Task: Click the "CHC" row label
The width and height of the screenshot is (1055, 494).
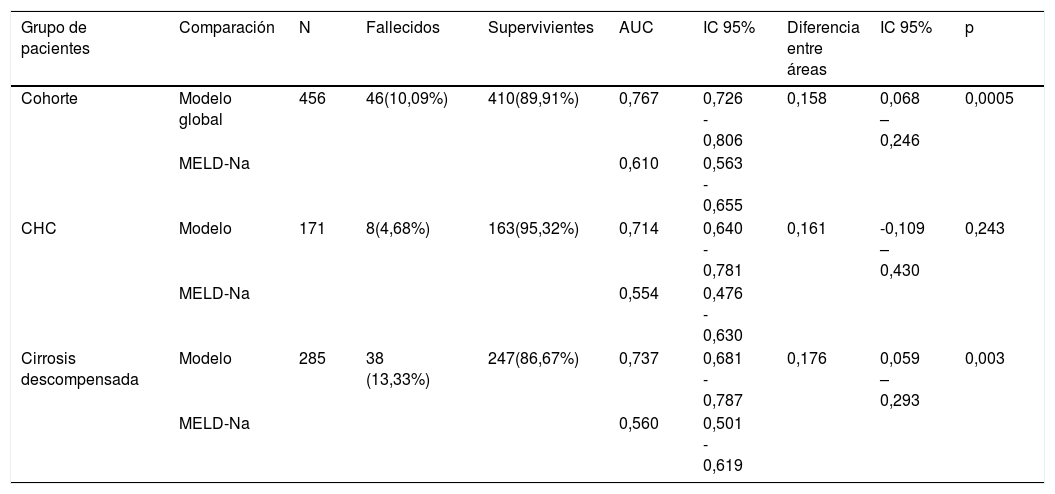Action: (x=38, y=228)
